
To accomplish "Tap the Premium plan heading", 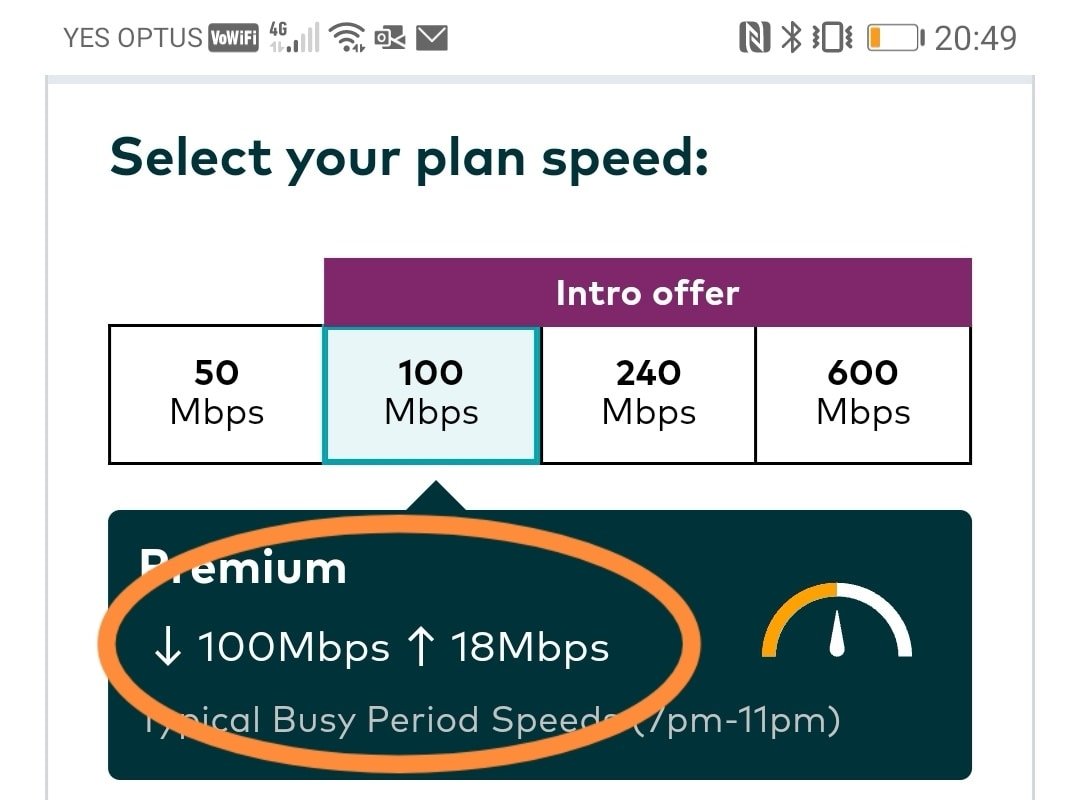I will click(243, 568).
